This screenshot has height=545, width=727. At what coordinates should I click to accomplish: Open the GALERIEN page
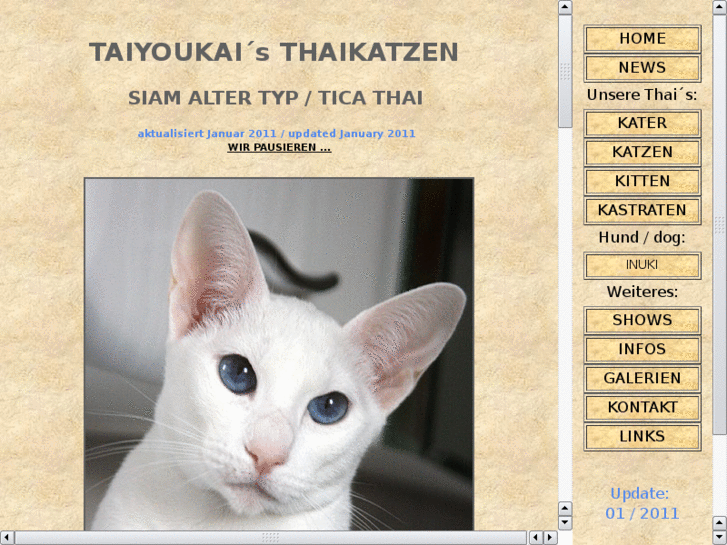pyautogui.click(x=642, y=378)
